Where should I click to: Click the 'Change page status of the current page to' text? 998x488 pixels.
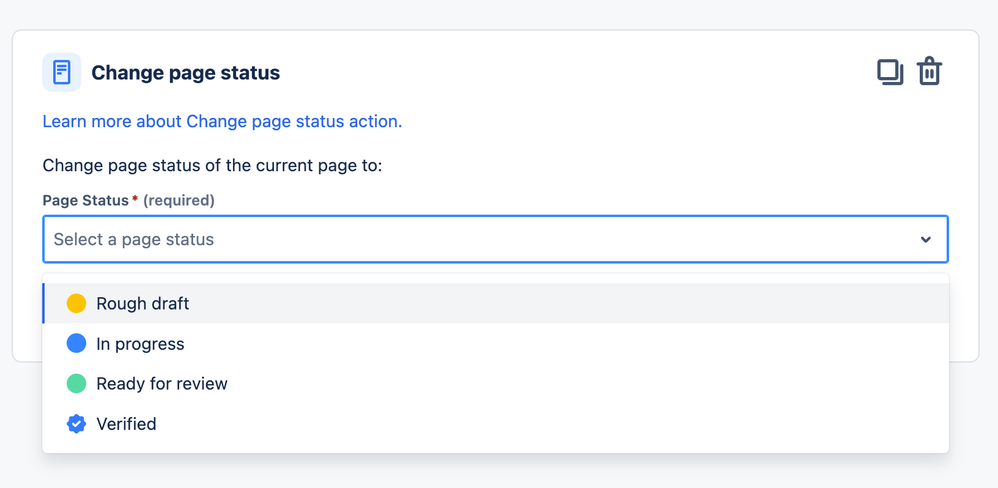pos(212,165)
